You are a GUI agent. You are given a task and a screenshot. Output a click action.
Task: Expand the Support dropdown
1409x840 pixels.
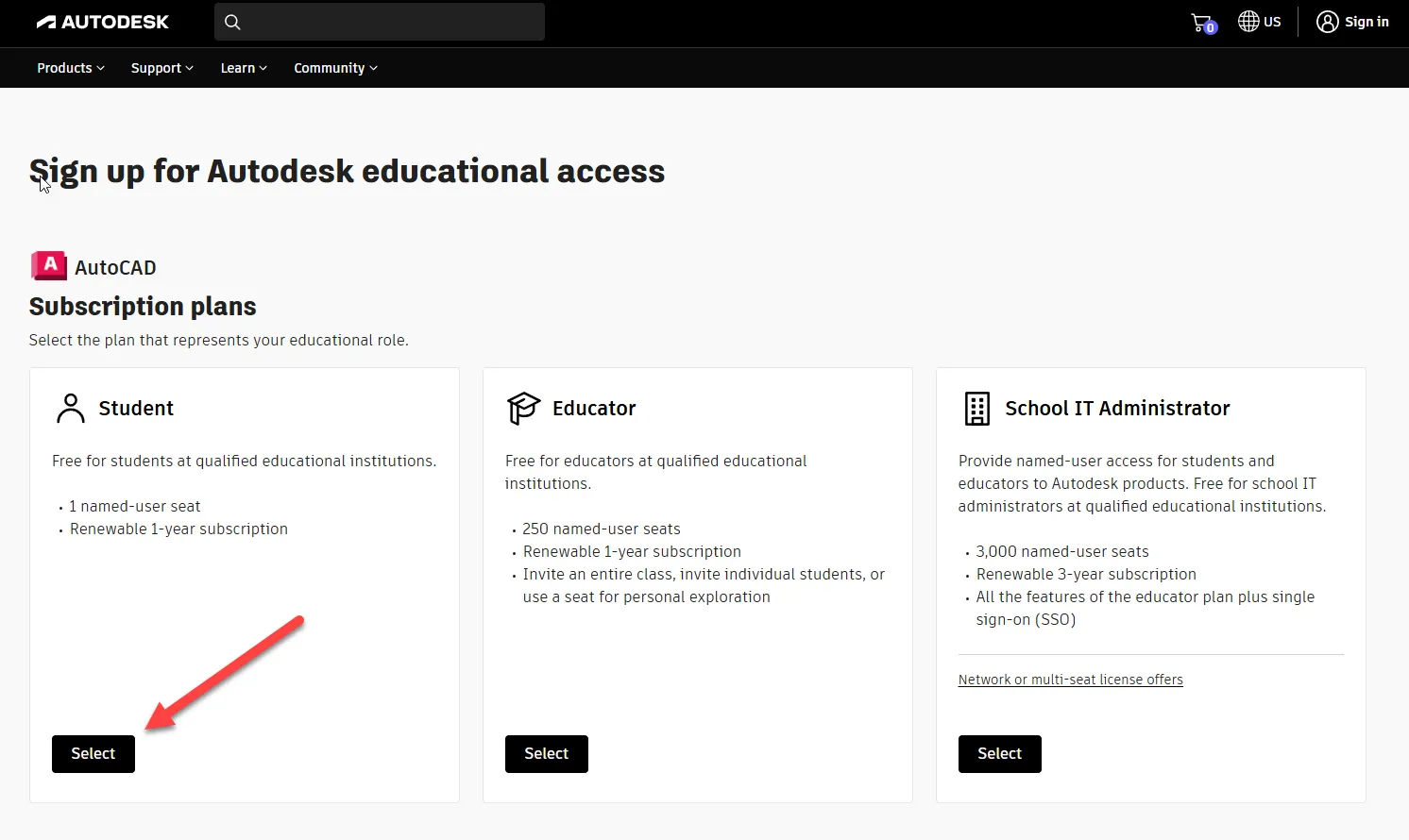161,67
